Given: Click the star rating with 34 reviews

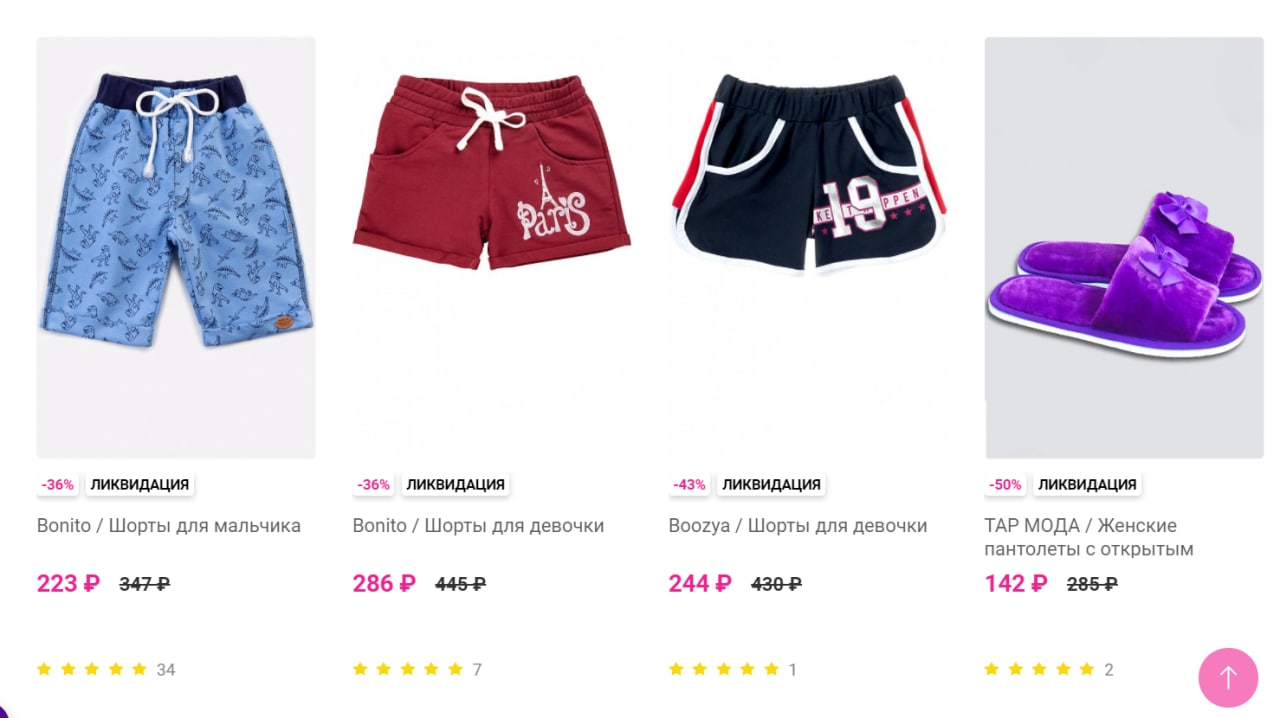Looking at the screenshot, I should point(106,670).
